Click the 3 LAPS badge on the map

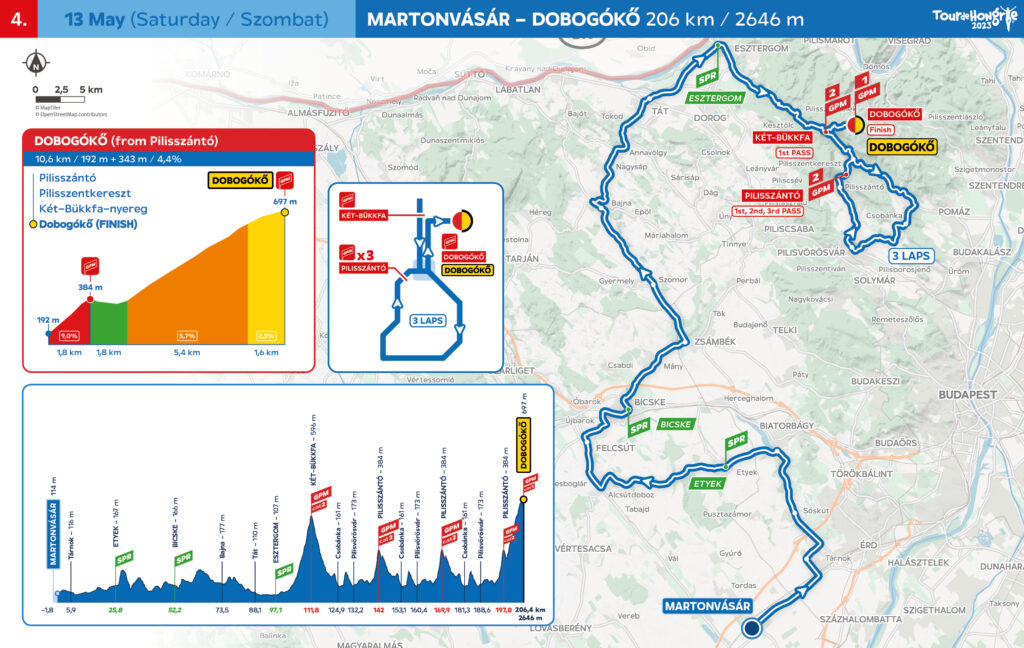tap(910, 255)
